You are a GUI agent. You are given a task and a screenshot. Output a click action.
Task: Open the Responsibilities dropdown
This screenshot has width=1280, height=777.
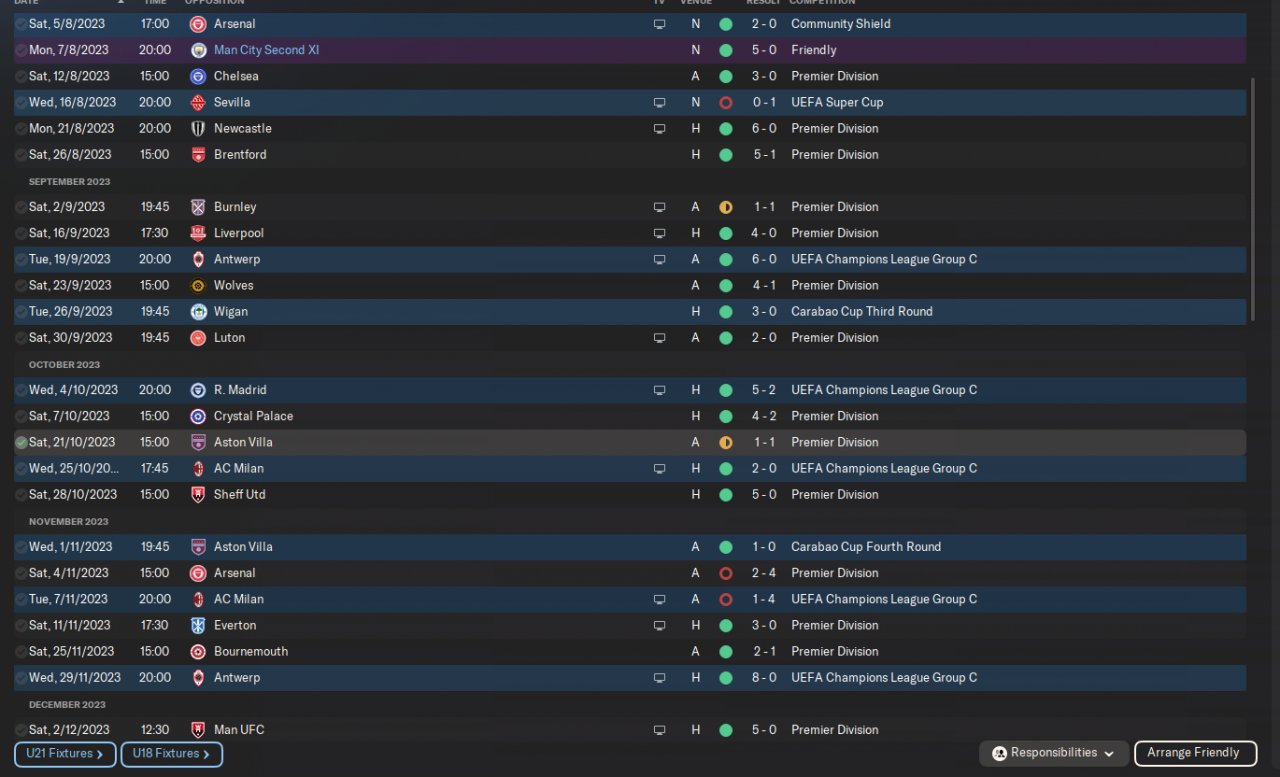click(x=1054, y=753)
